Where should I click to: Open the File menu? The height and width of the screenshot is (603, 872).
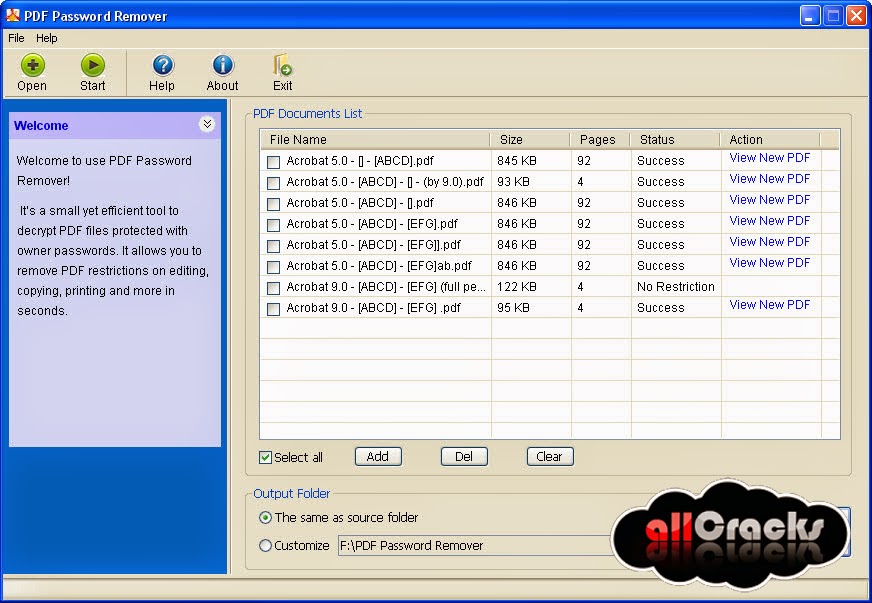16,38
